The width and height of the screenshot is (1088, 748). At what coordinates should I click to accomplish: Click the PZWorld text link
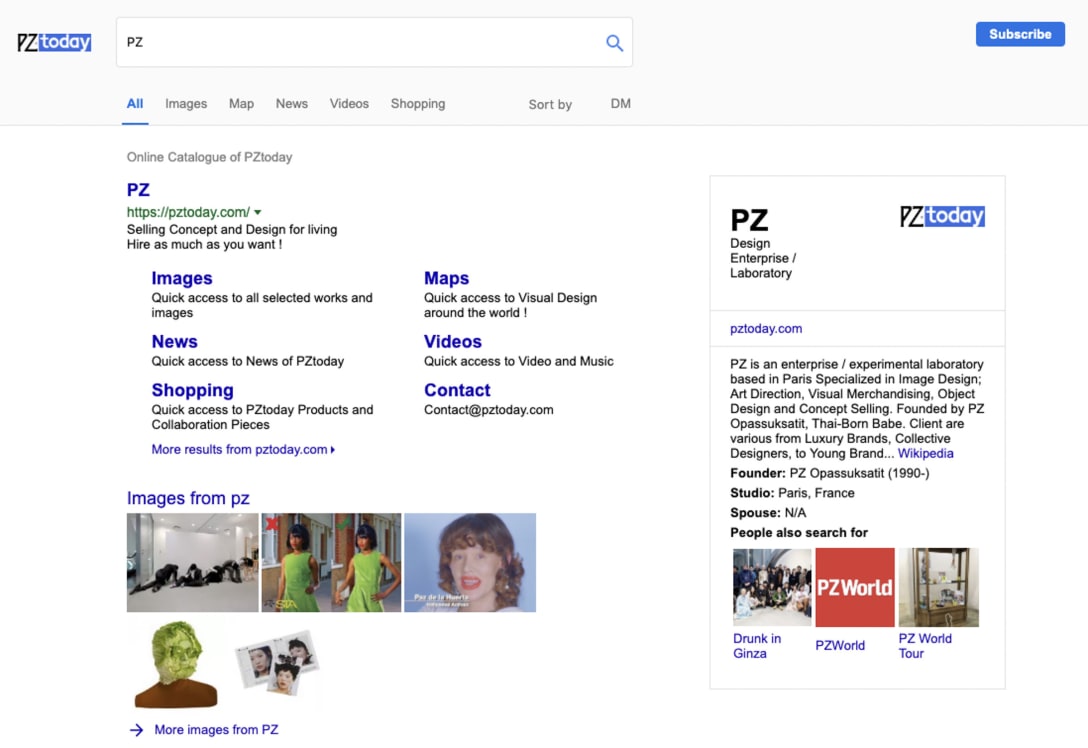click(x=840, y=646)
